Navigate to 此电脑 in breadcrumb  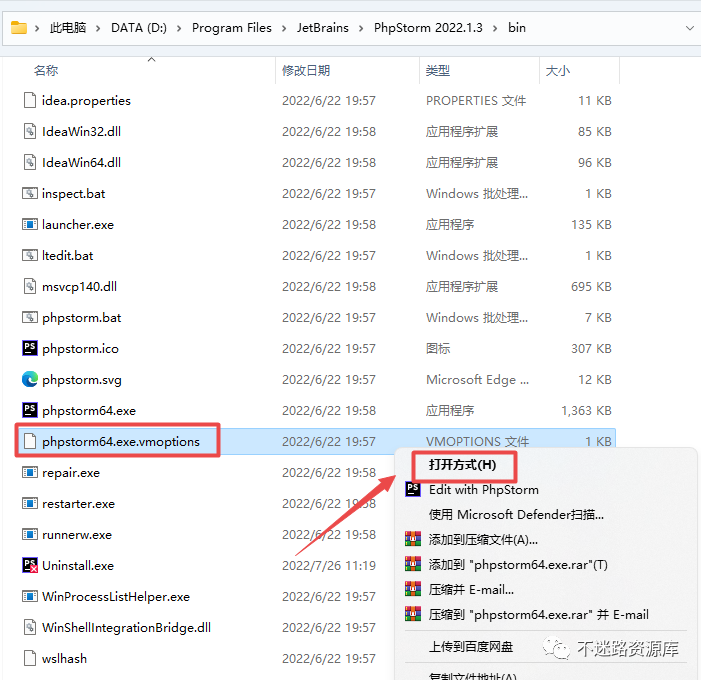tap(68, 28)
